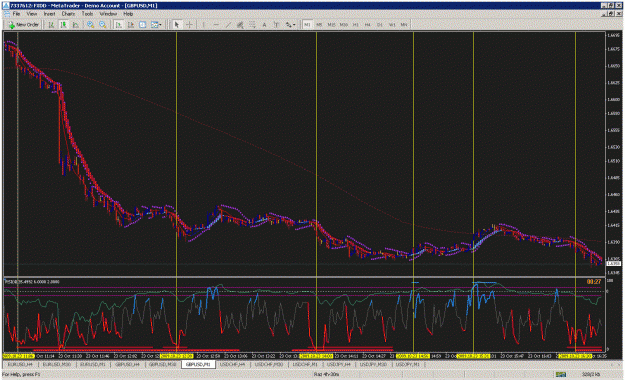Screen dimensions: 625x380
Task: Switch chart to candlesticks mode
Action: coord(63,25)
